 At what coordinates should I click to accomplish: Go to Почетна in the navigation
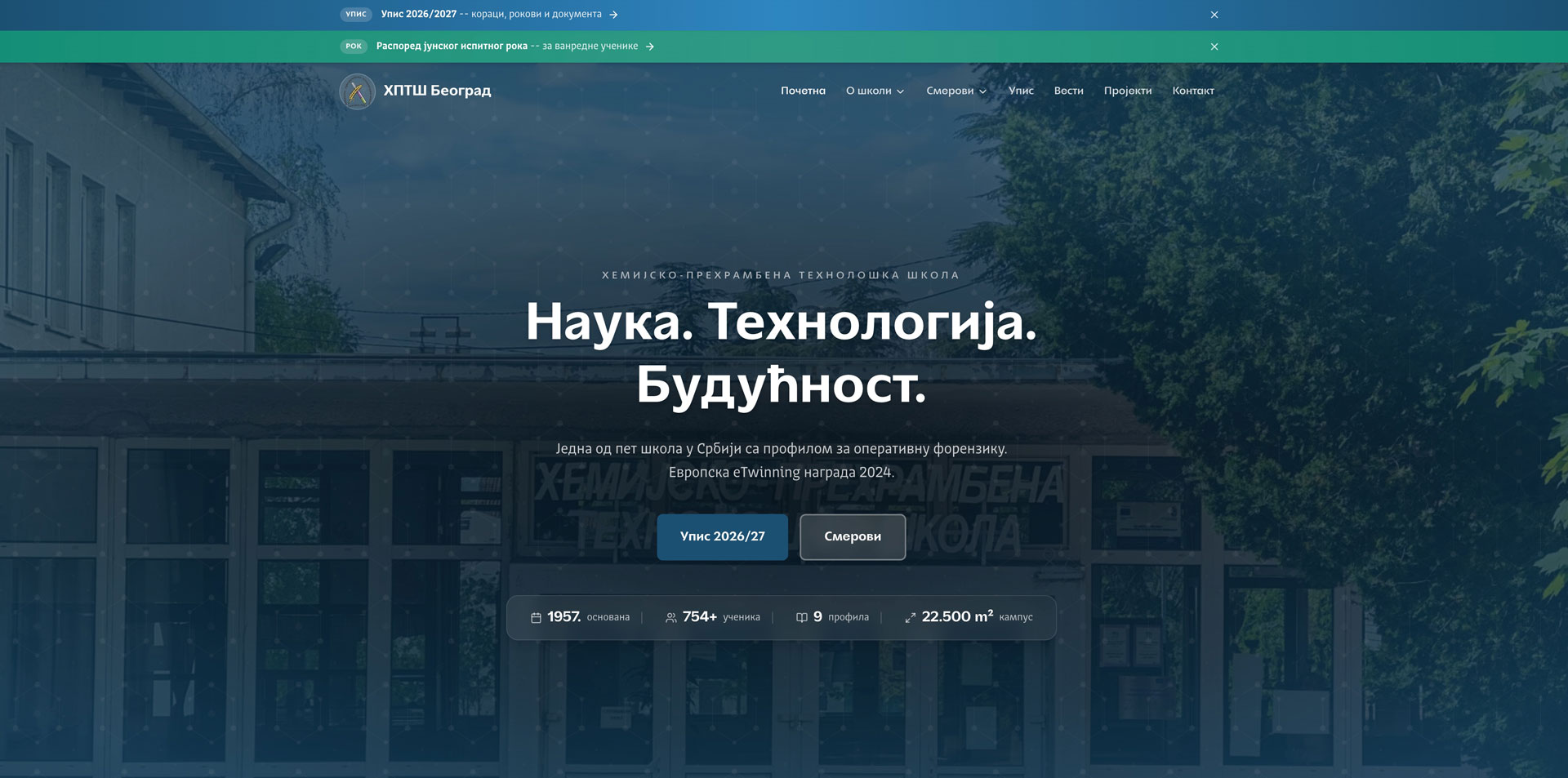pos(803,91)
